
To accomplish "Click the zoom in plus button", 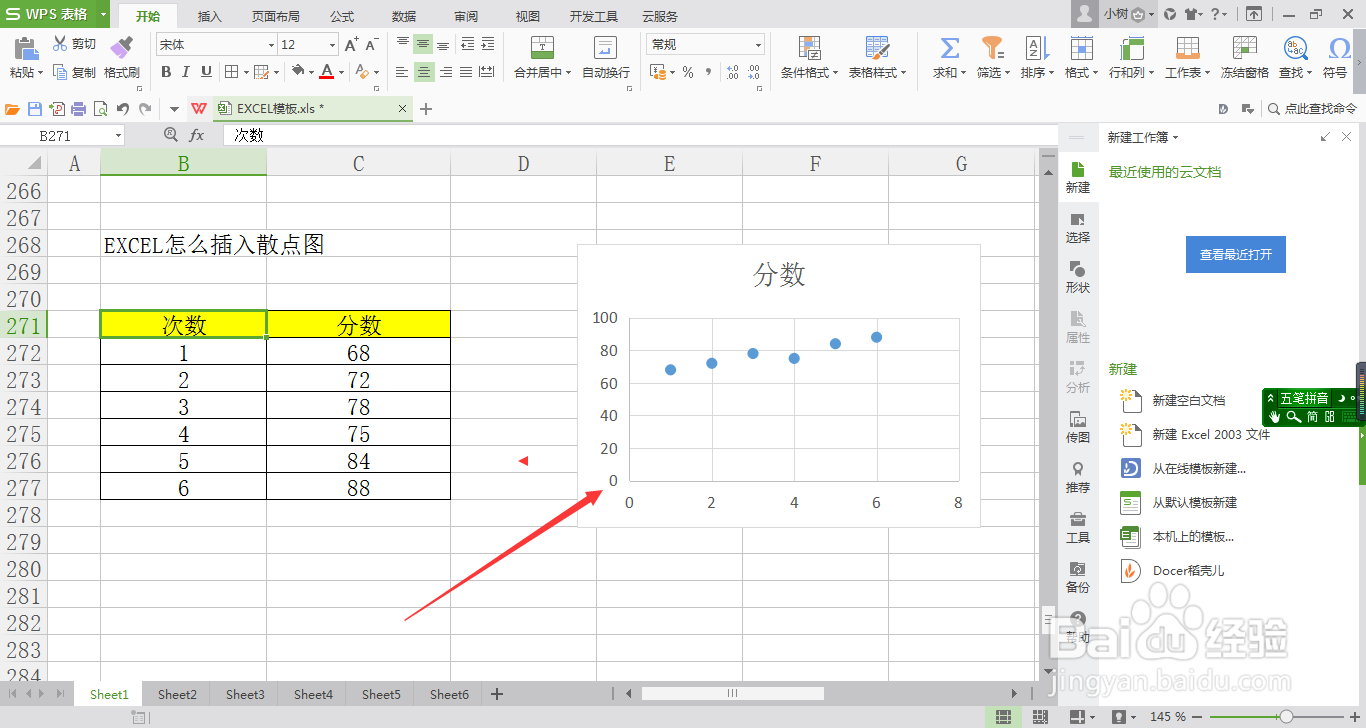I will pyautogui.click(x=1356, y=717).
